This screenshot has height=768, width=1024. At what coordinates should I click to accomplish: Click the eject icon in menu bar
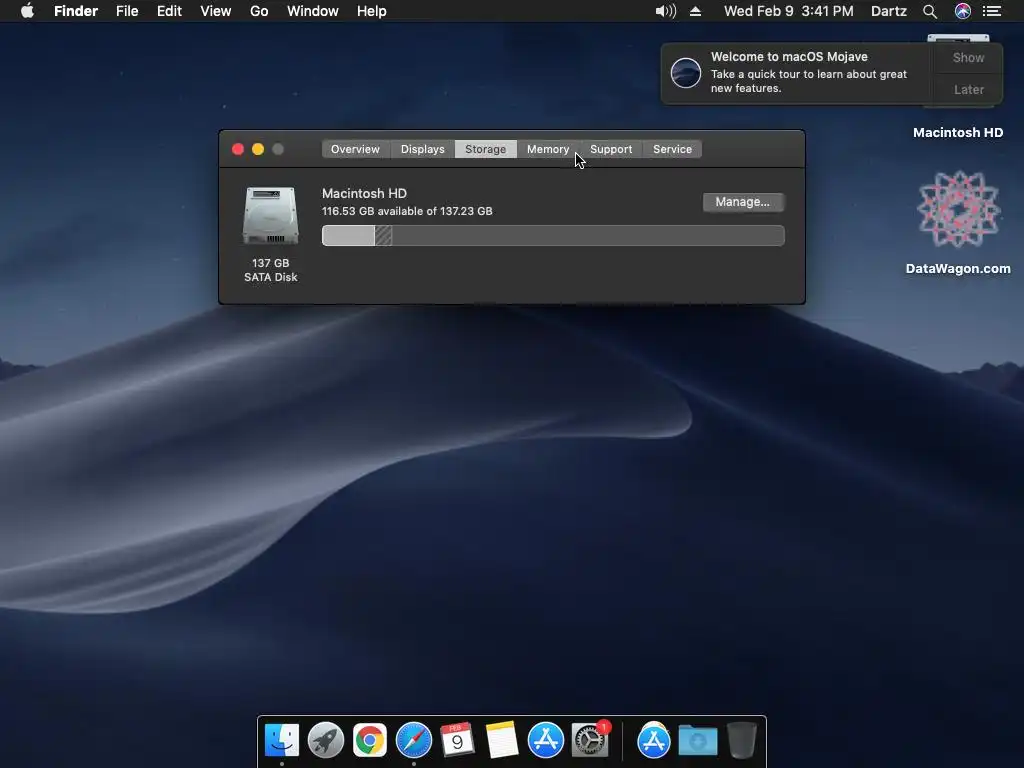[x=696, y=11]
